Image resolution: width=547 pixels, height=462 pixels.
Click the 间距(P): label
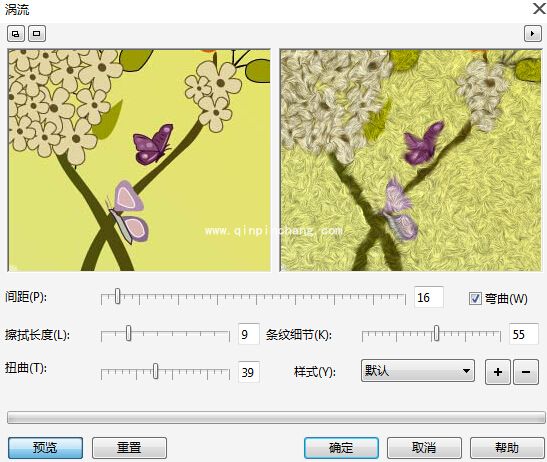pyautogui.click(x=26, y=297)
